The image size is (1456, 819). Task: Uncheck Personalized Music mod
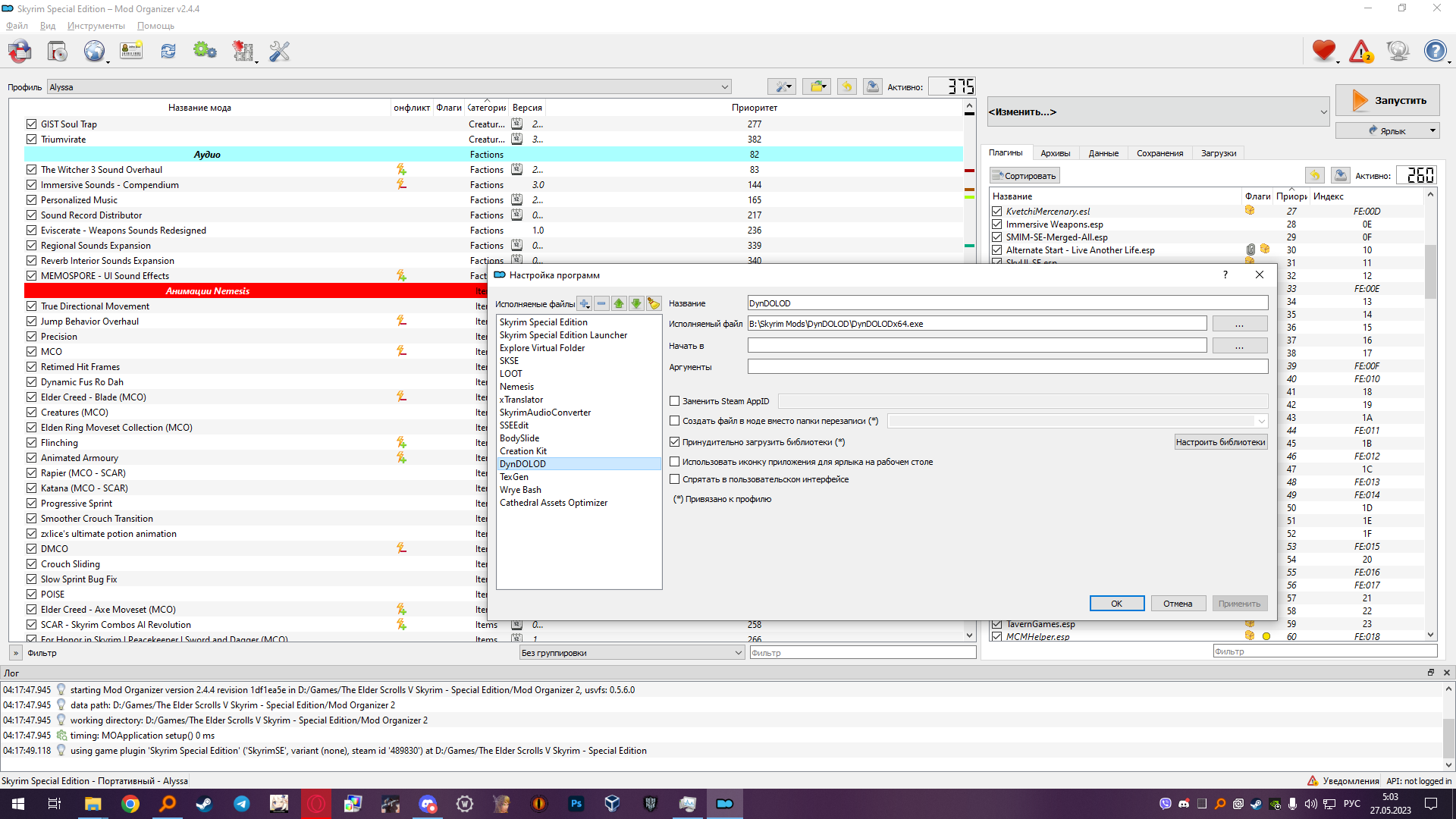point(31,199)
